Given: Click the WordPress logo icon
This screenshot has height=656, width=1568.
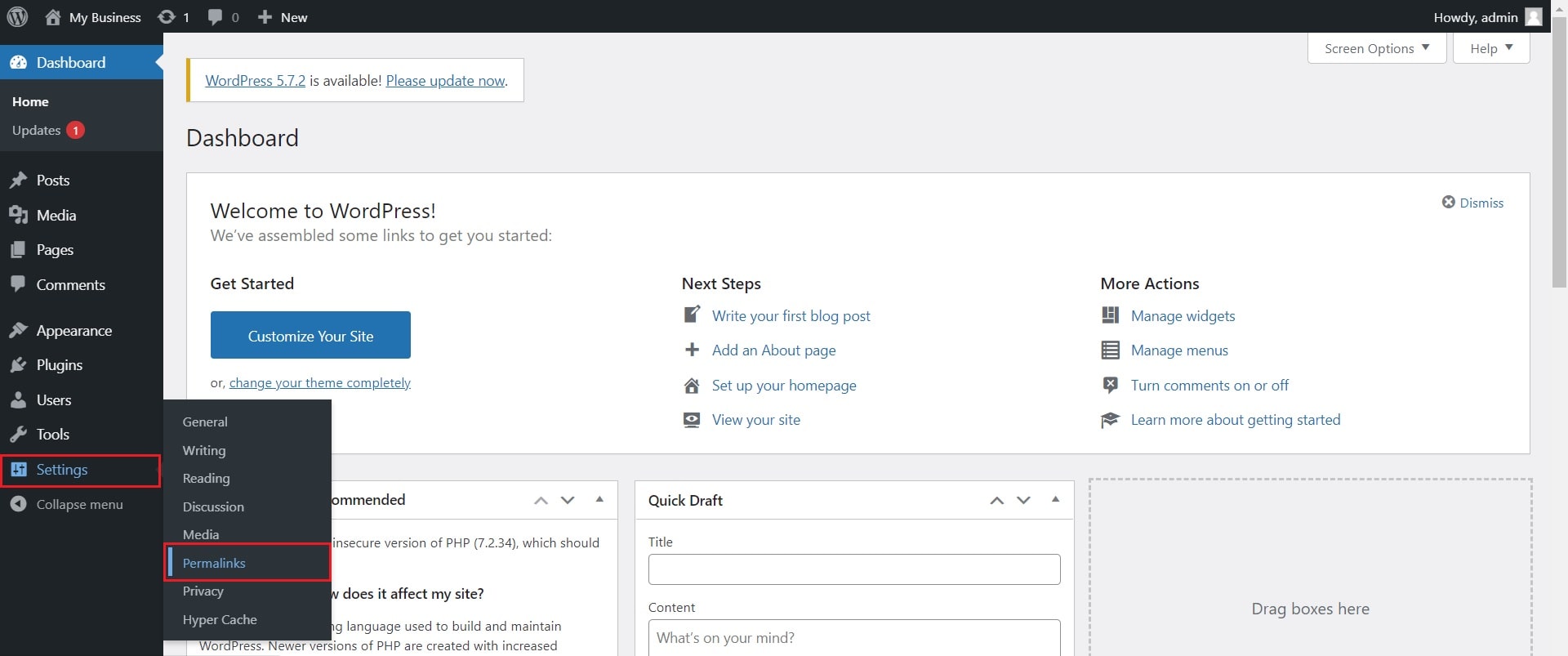Looking at the screenshot, I should pos(17,16).
